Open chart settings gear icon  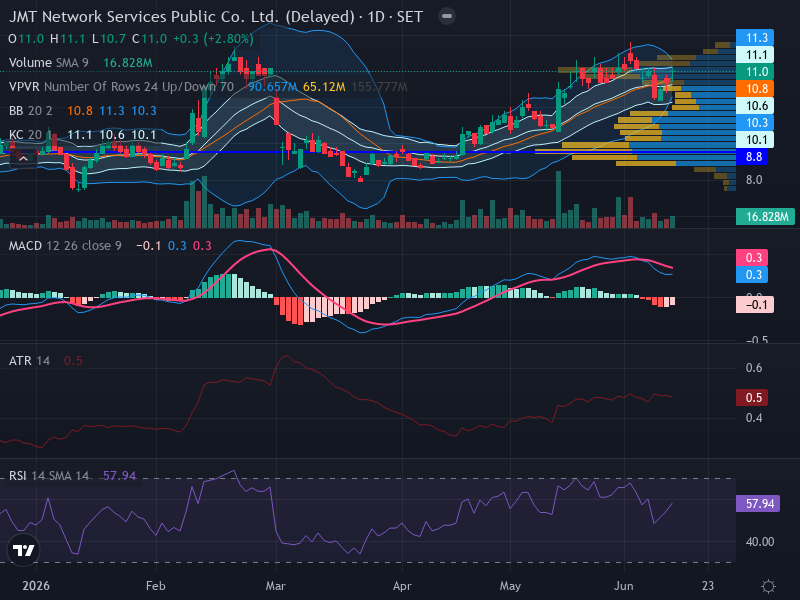768,586
